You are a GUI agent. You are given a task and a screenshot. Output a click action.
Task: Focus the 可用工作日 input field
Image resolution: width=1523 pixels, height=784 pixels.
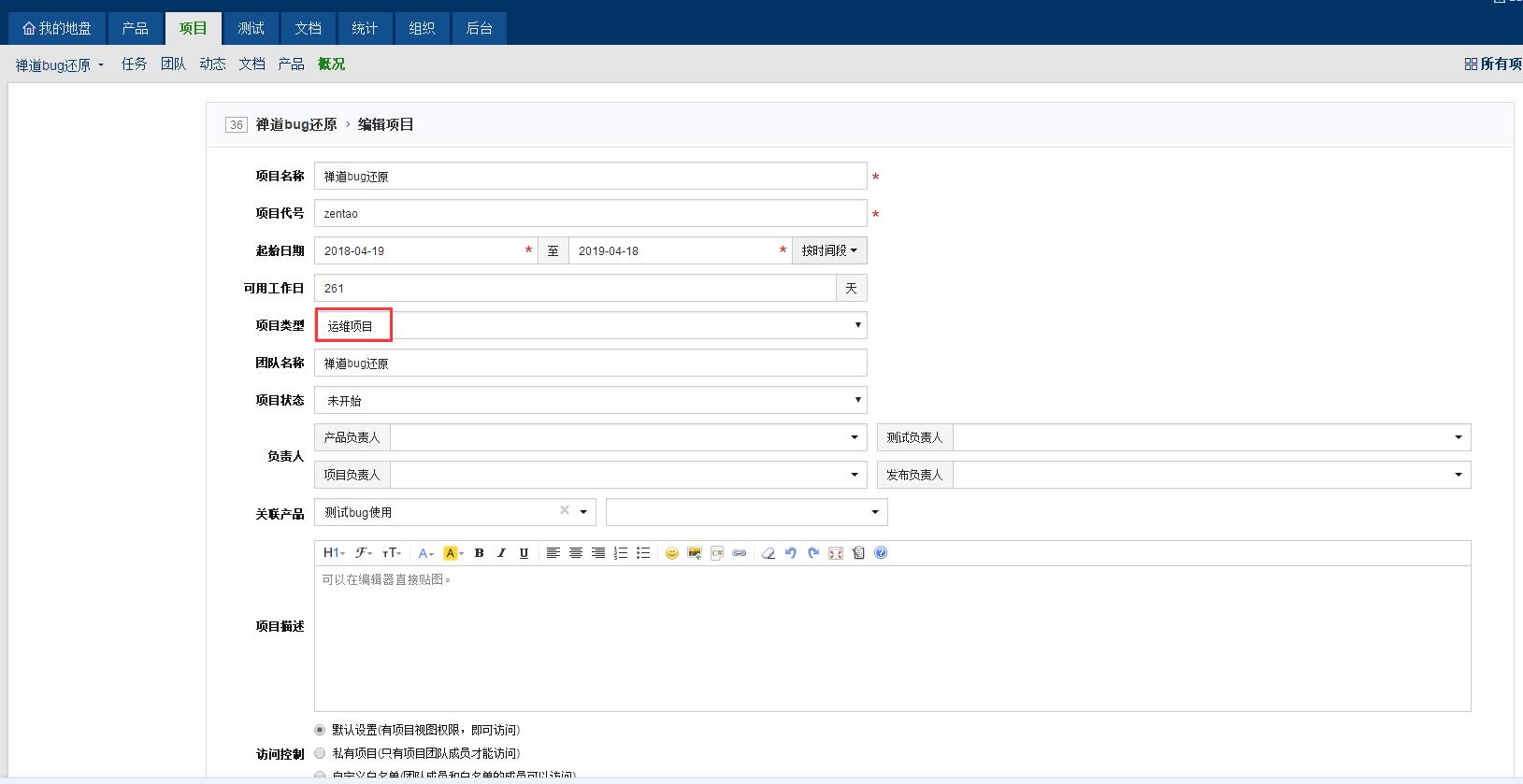[x=575, y=288]
